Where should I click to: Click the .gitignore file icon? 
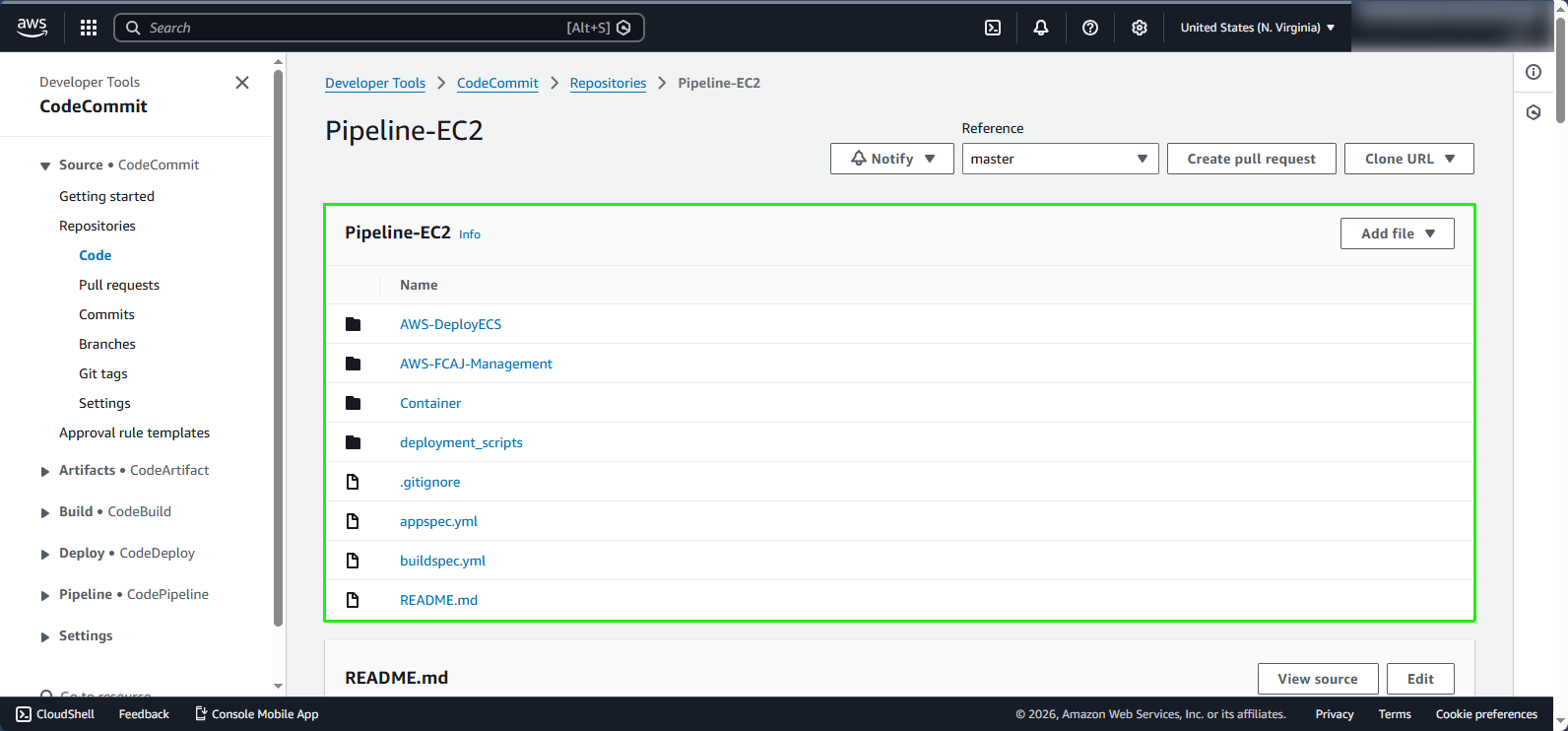click(353, 482)
